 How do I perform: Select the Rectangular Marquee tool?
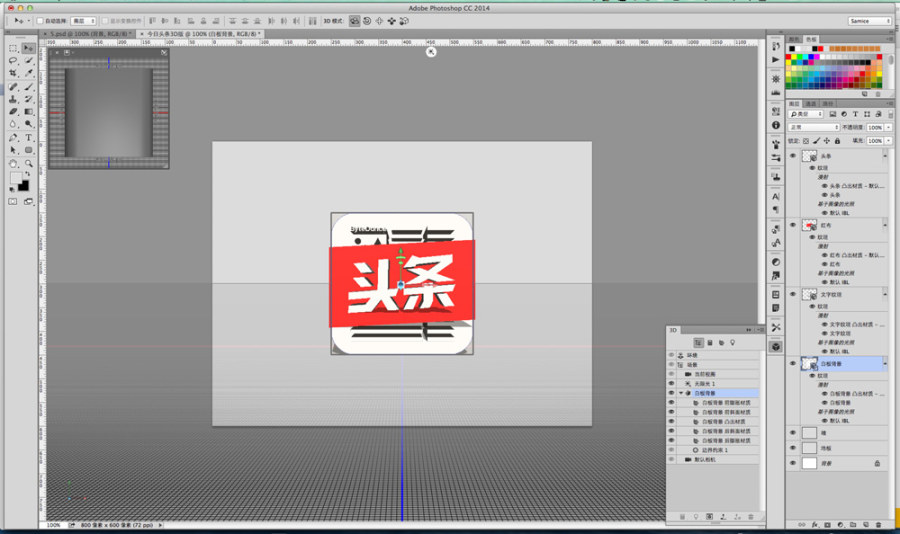click(x=13, y=48)
